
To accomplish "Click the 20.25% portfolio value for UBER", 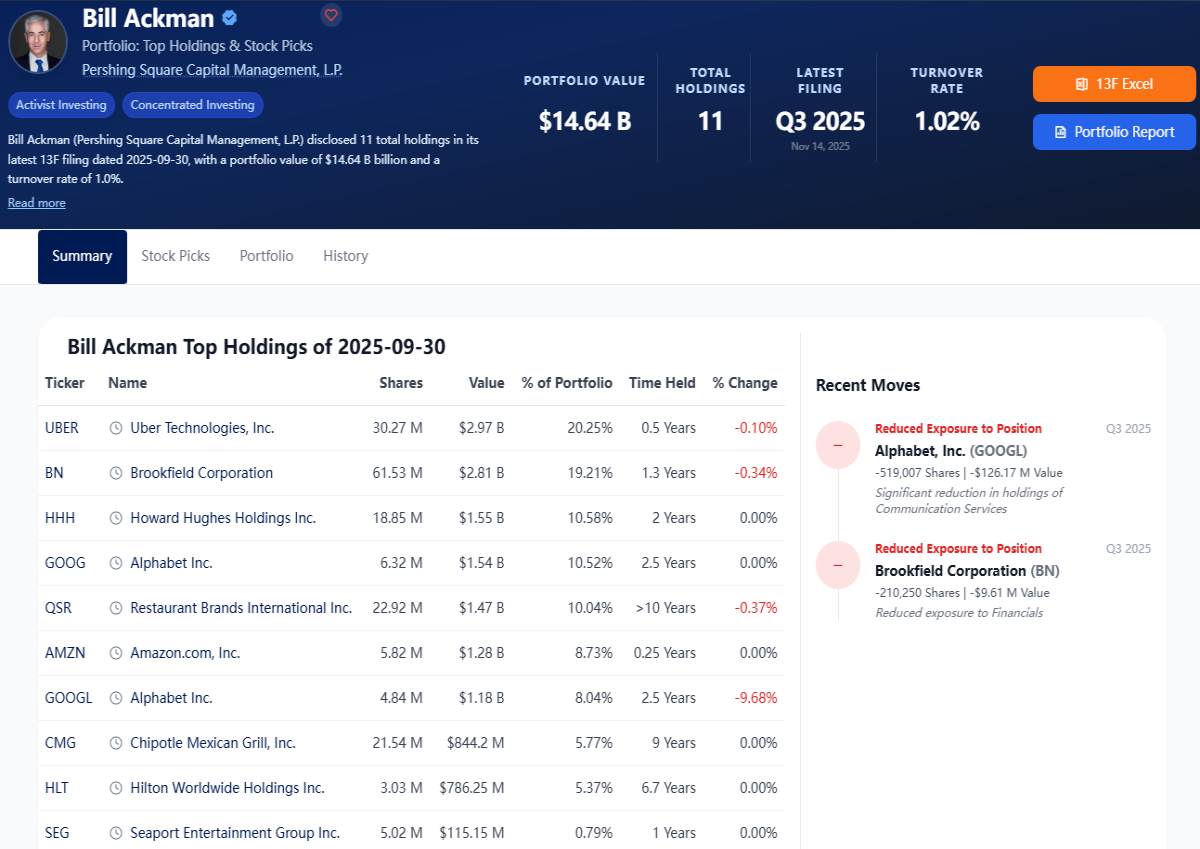I will [x=590, y=428].
